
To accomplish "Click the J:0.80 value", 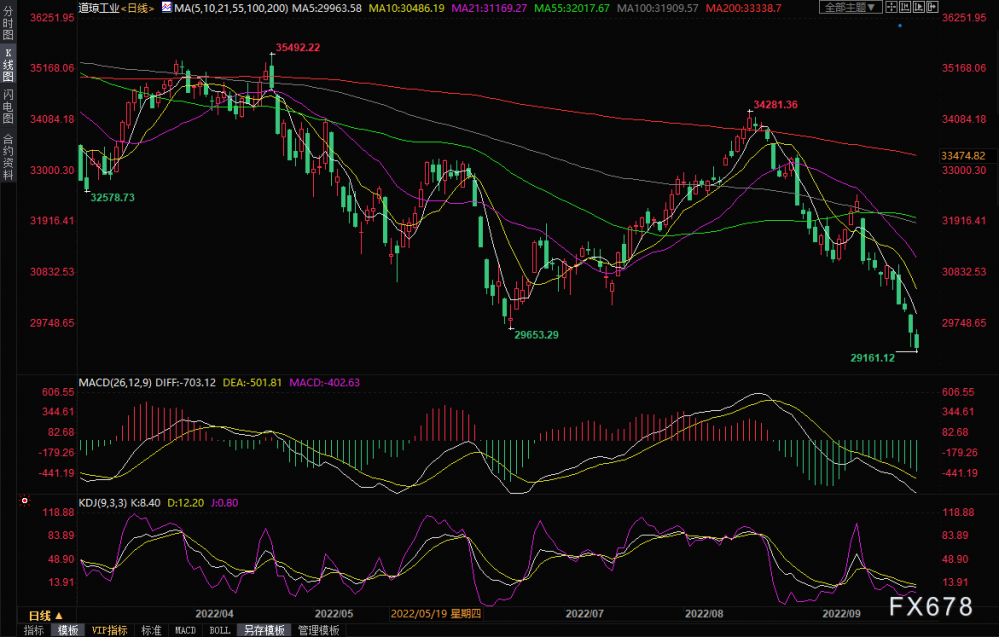I will [224, 503].
